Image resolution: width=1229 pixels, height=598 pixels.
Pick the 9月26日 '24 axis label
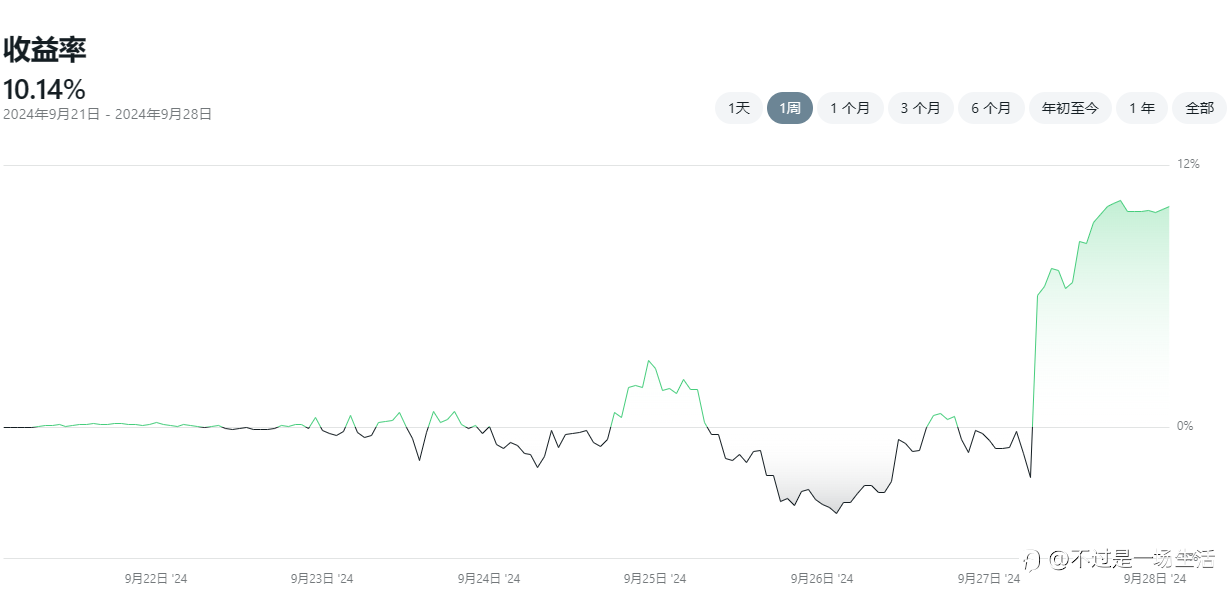coord(822,578)
